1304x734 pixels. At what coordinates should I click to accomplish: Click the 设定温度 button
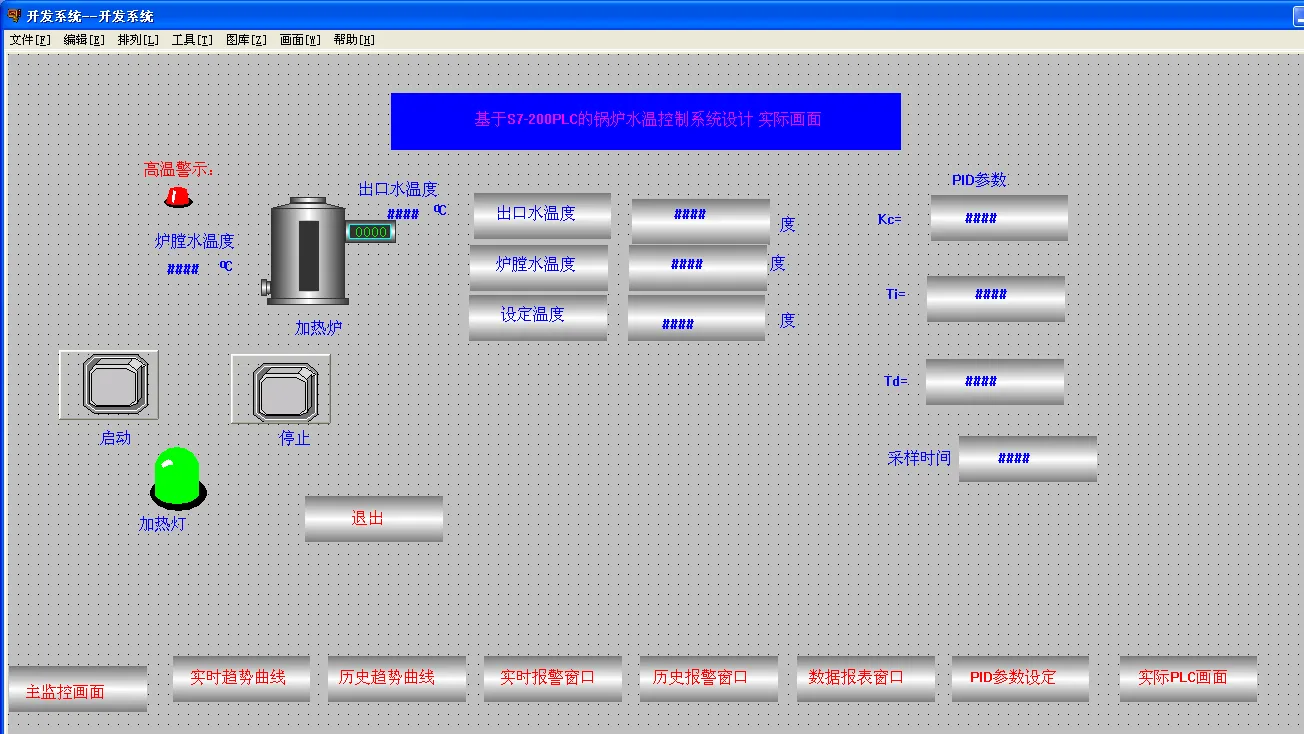point(538,317)
